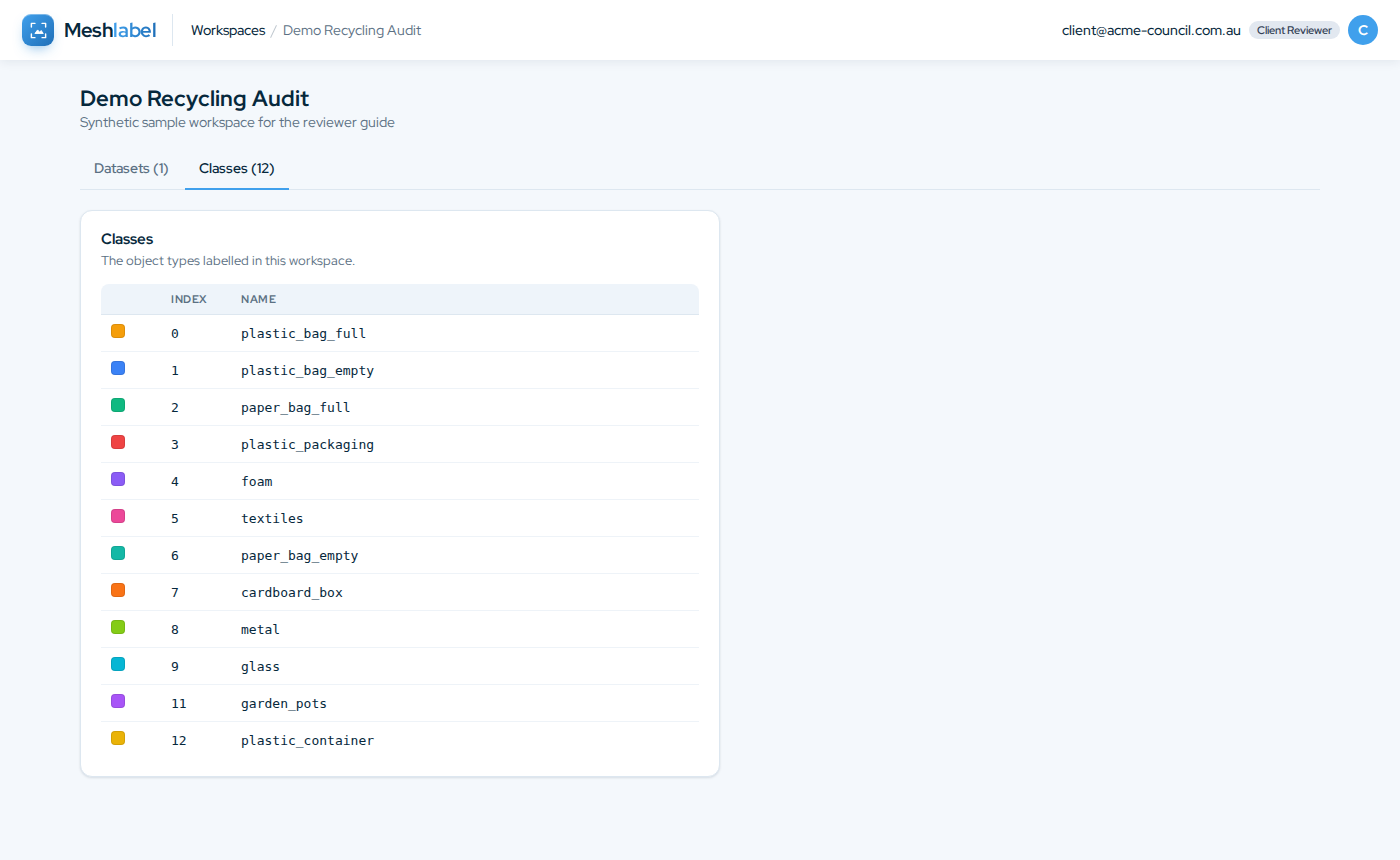Click the client@acme-council.com.au email

(x=1151, y=30)
